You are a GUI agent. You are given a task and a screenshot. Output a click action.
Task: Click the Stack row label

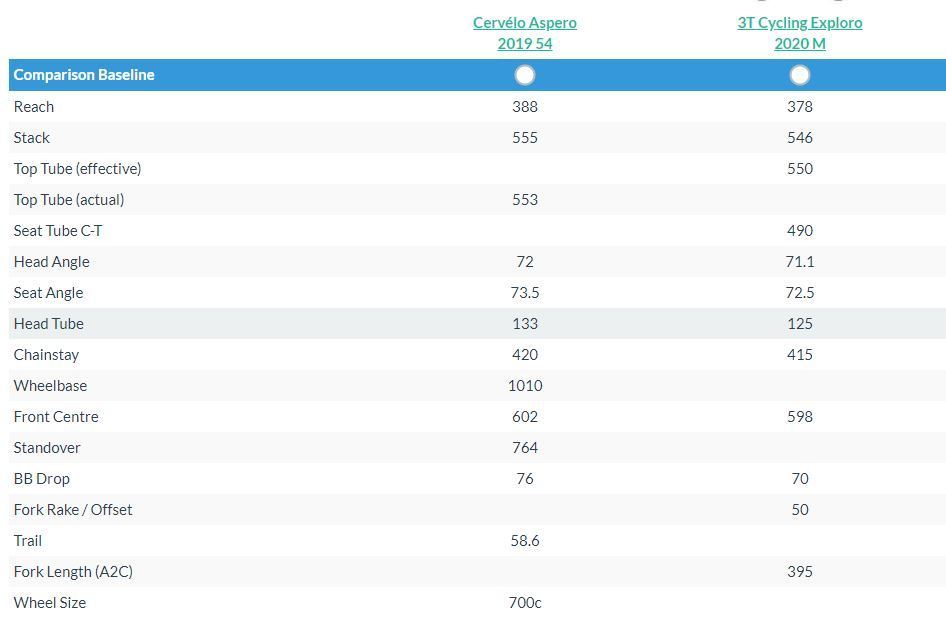31,138
